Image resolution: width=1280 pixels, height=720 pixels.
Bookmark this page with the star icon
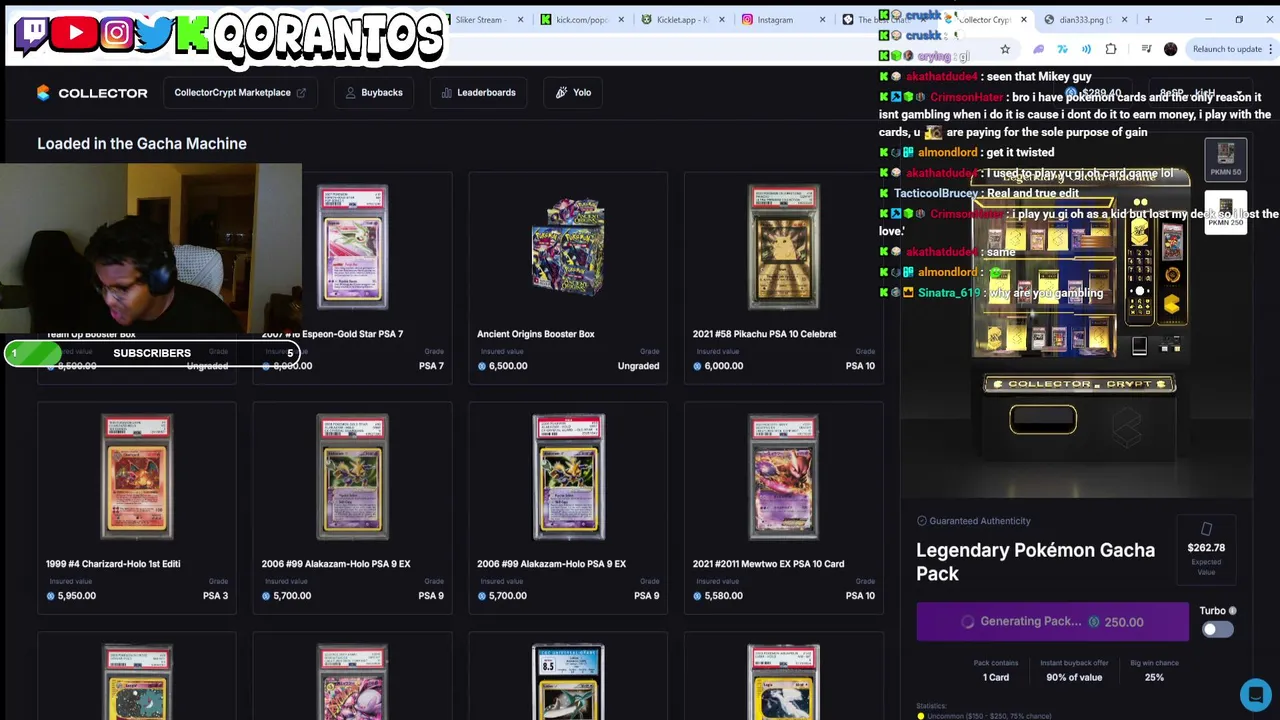click(1005, 49)
